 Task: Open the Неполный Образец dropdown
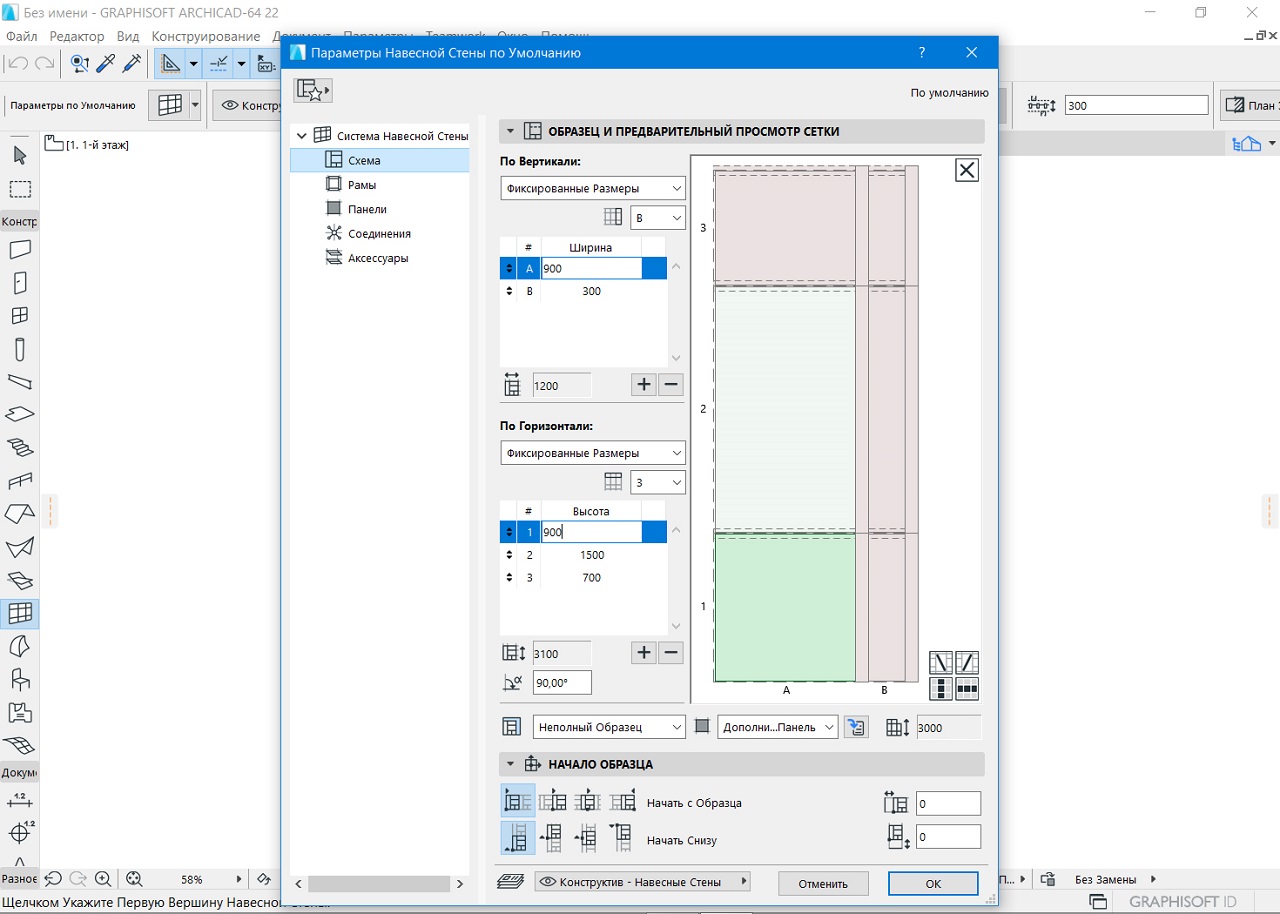[609, 727]
